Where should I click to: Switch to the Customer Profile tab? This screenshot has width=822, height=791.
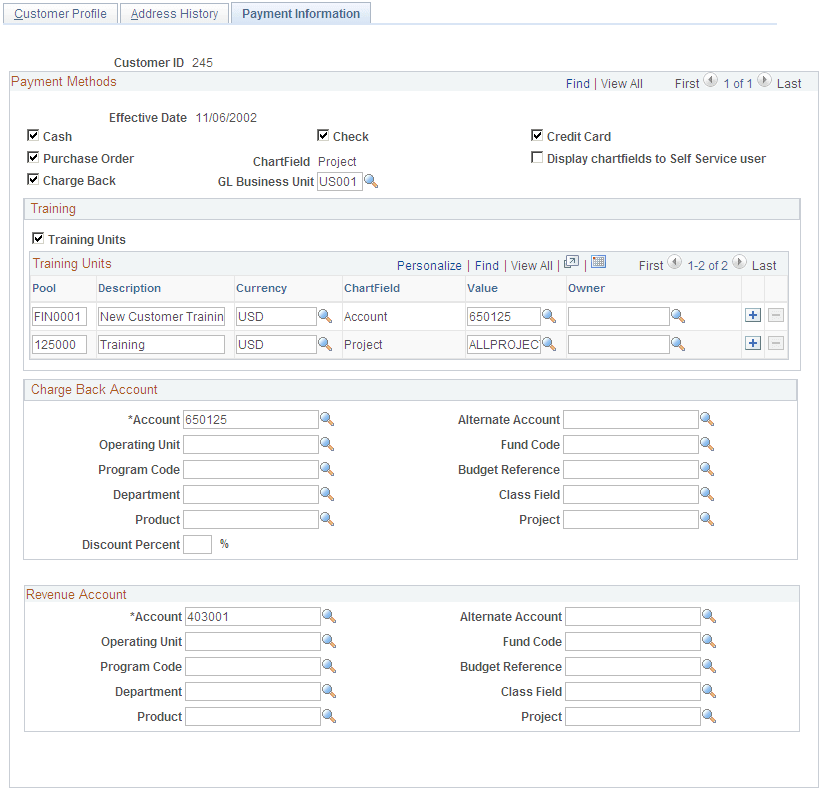pyautogui.click(x=60, y=13)
